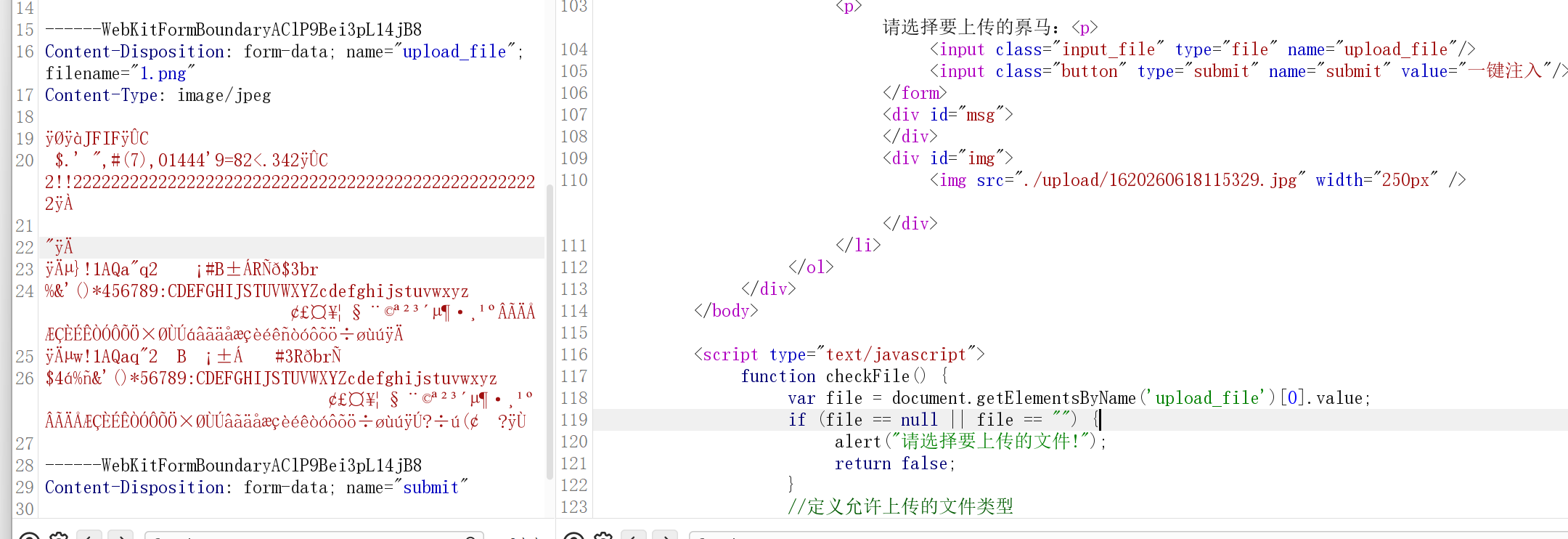The image size is (1568, 539).
Task: Click the filename="1.png" value
Action: click(x=120, y=73)
